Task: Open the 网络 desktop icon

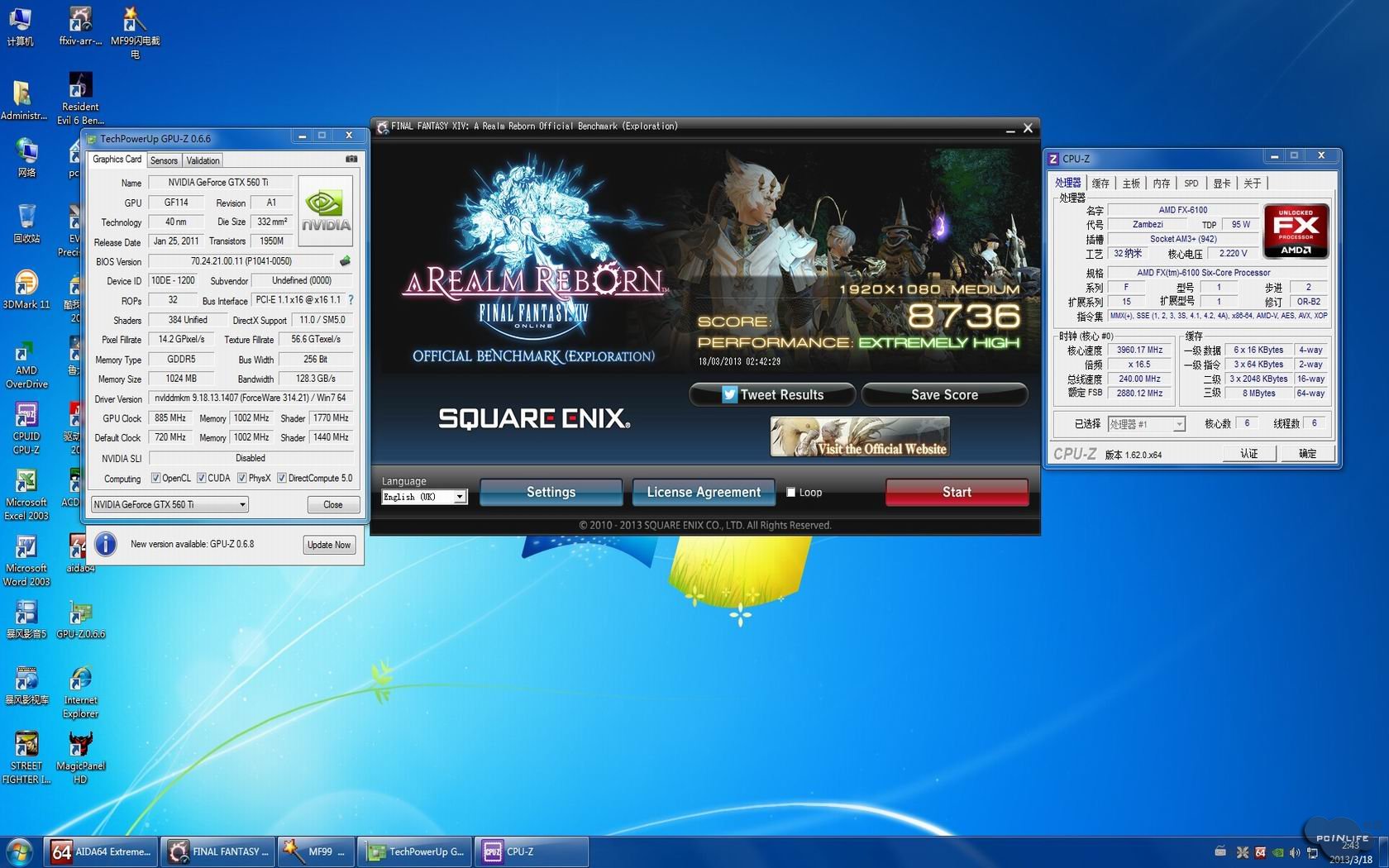Action: click(26, 158)
